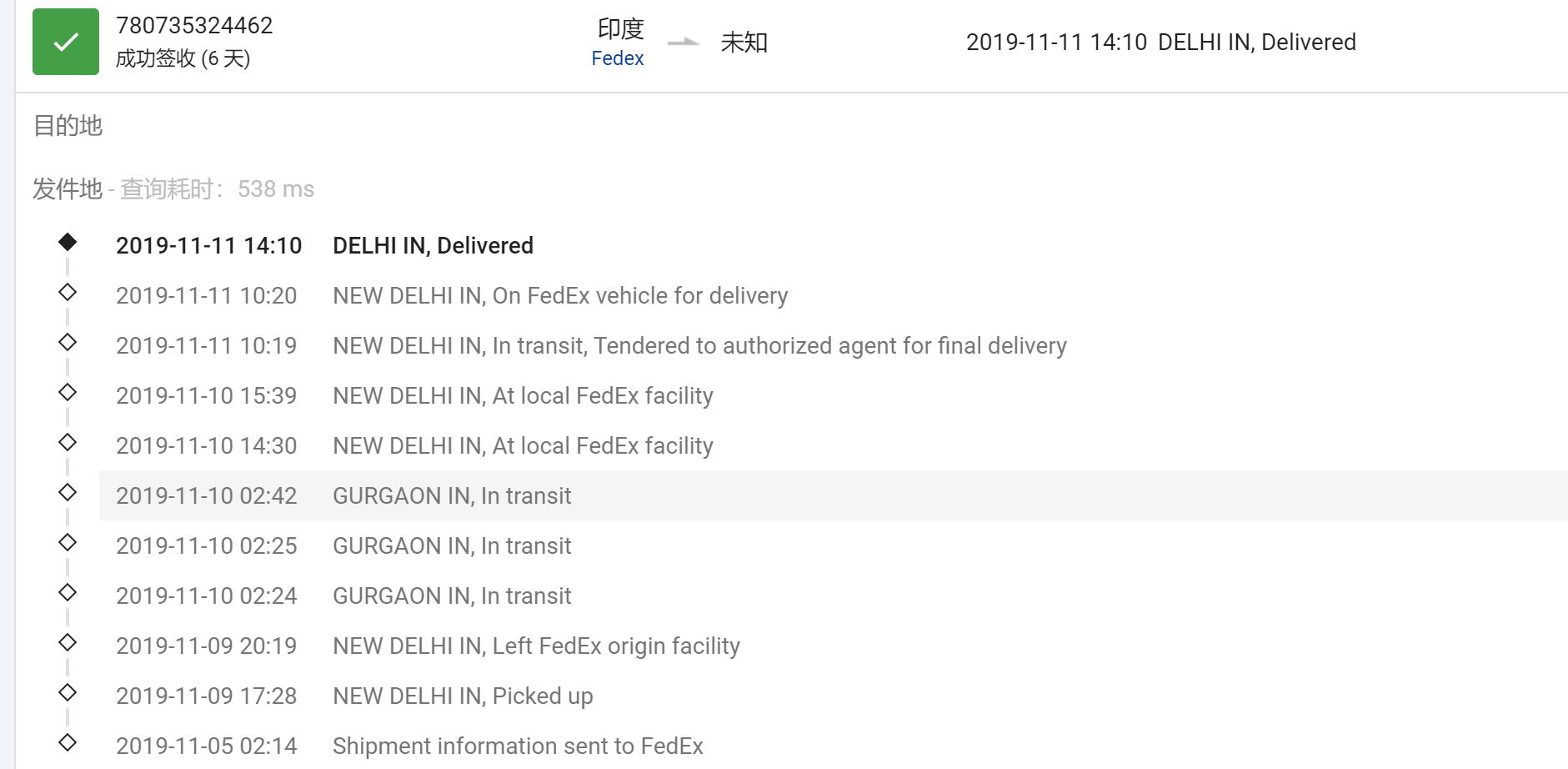
Task: Select the highlighted GURGAON 02:42 In transit row
Action: pyautogui.click(x=834, y=495)
